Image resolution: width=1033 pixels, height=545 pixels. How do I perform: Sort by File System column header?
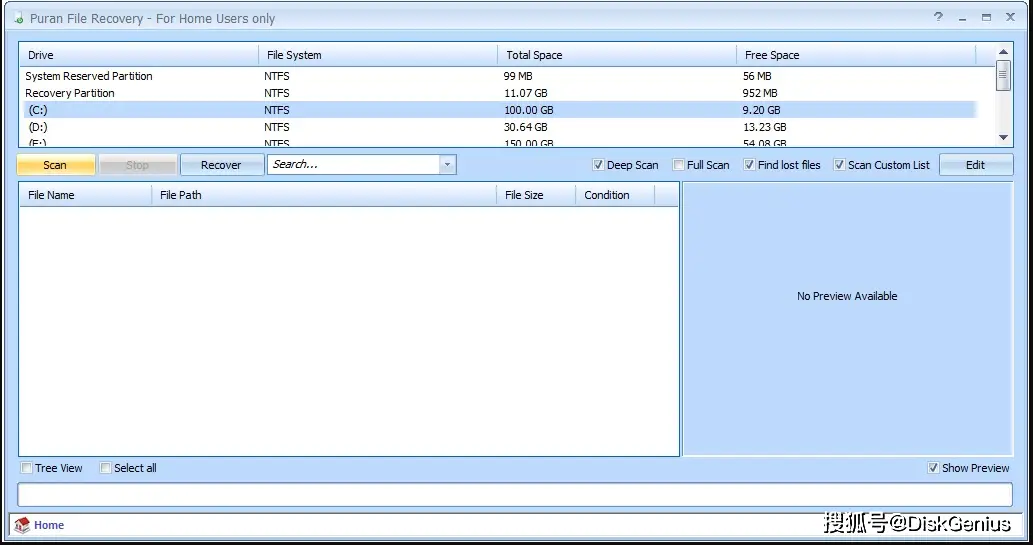tap(378, 55)
